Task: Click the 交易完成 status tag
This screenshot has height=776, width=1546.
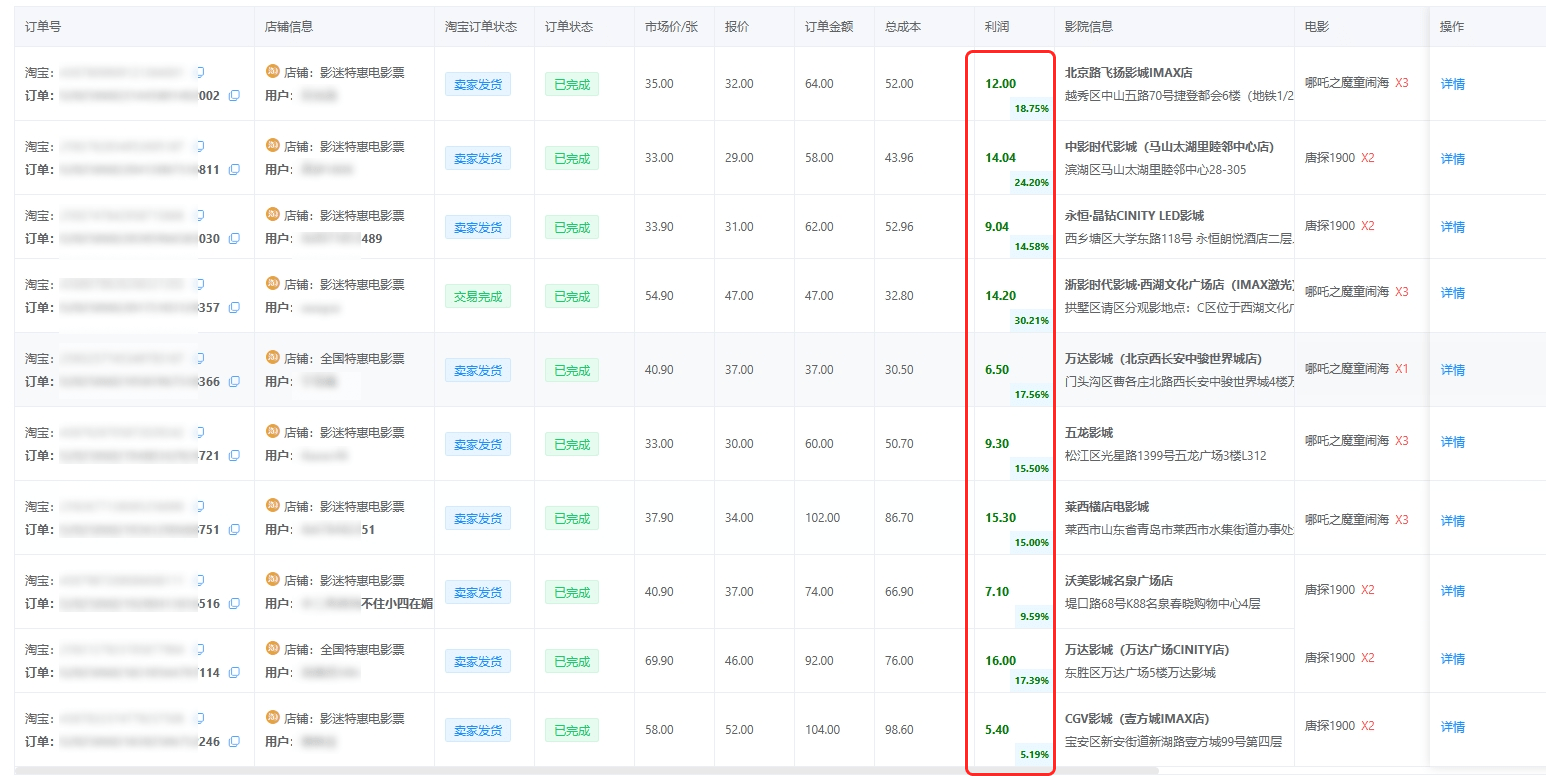Action: point(478,296)
